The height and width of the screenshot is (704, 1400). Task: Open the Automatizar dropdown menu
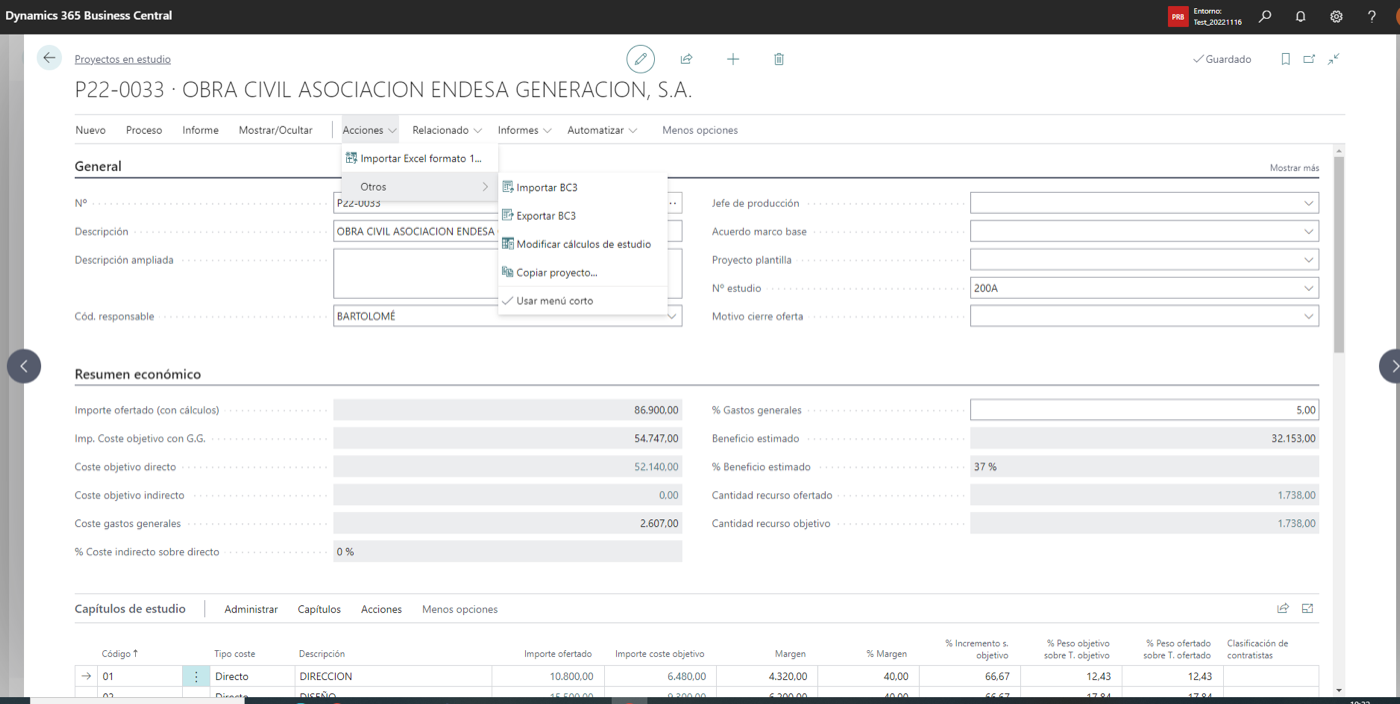pos(603,130)
